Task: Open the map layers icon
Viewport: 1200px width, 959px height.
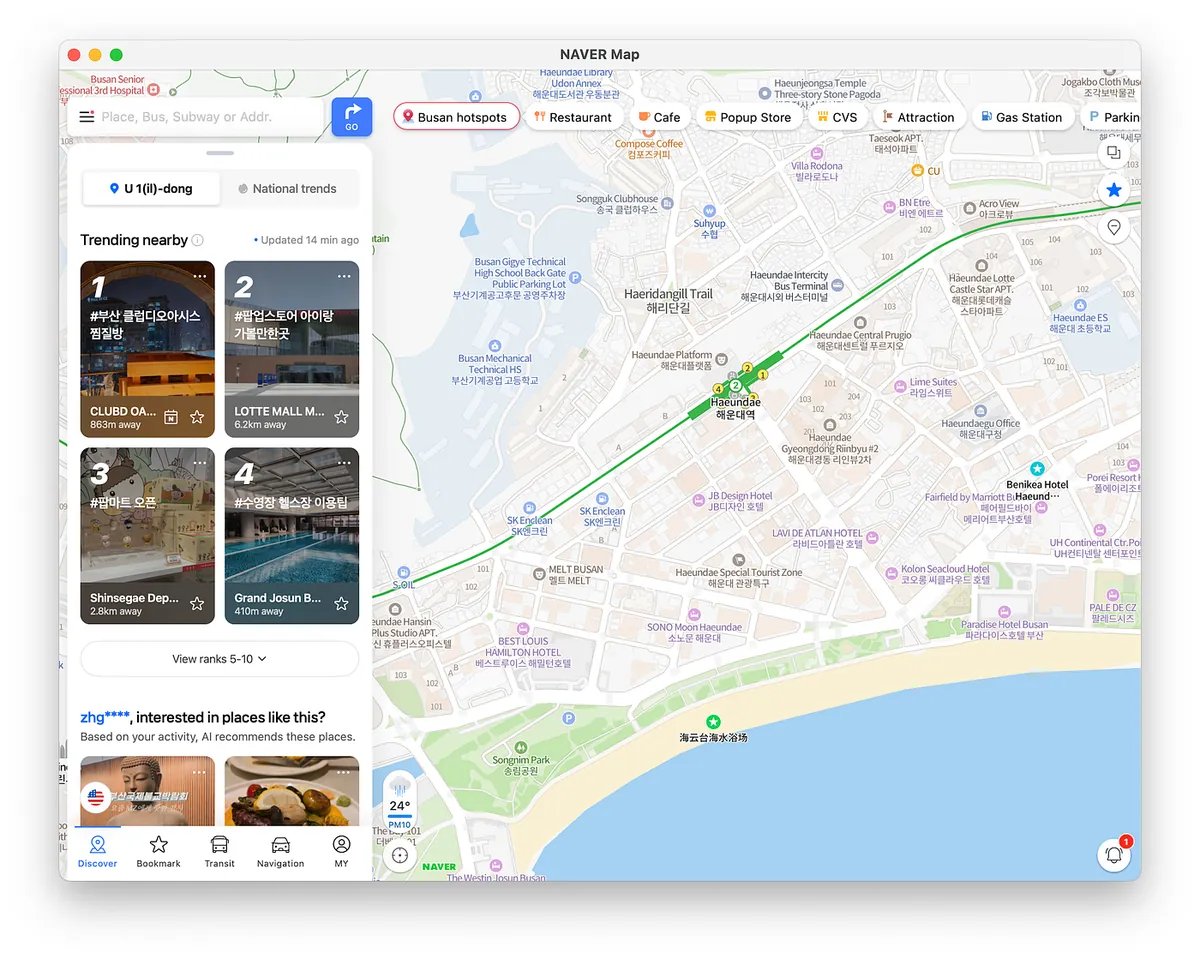Action: click(x=1113, y=153)
